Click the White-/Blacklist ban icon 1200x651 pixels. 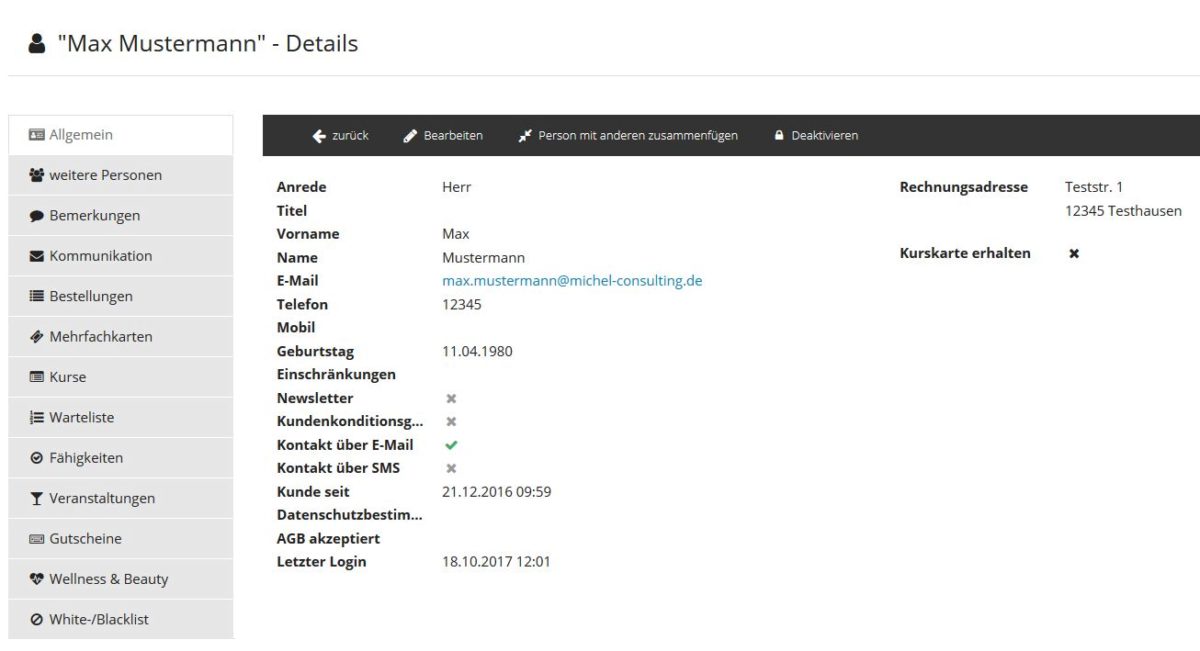37,620
